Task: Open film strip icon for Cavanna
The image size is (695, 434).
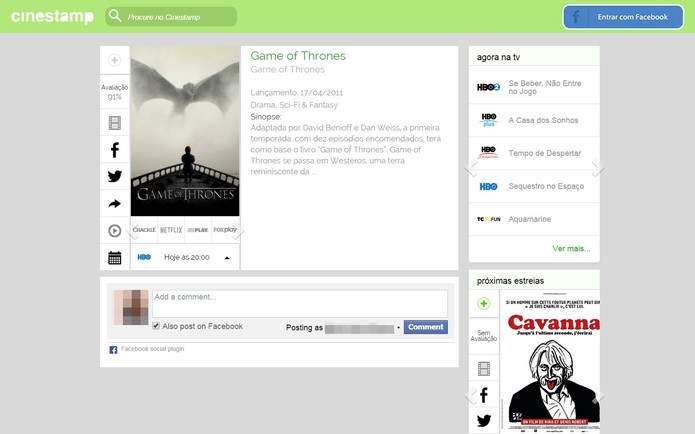Action: [484, 368]
